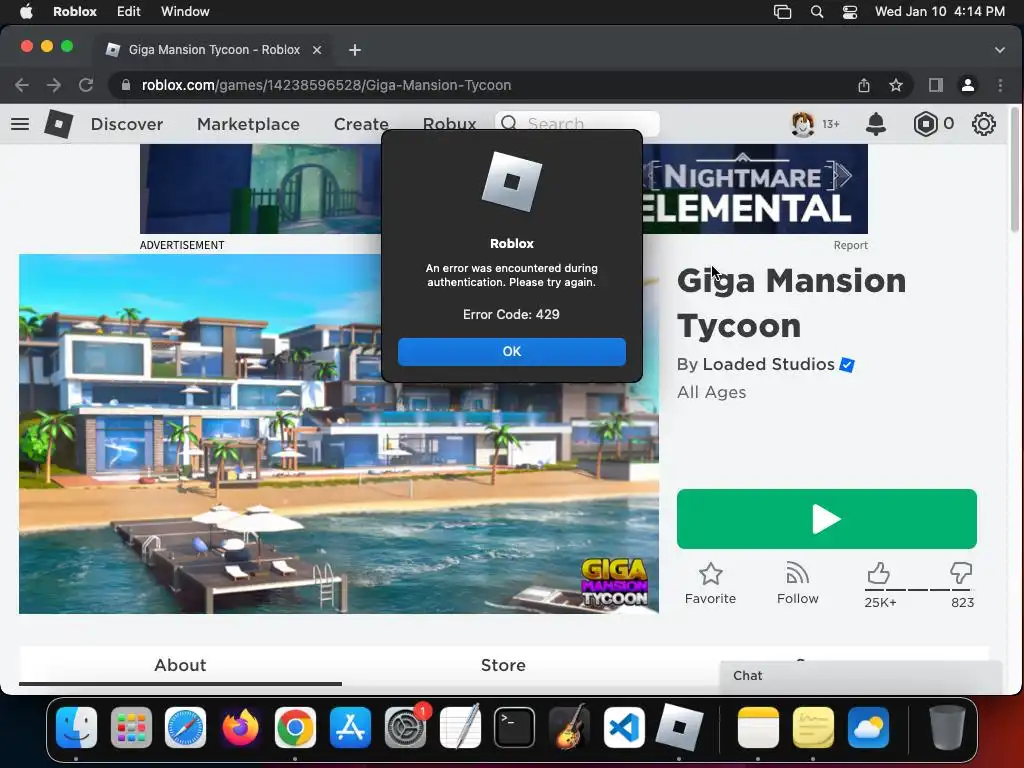Click the browser address bar URL

326,85
